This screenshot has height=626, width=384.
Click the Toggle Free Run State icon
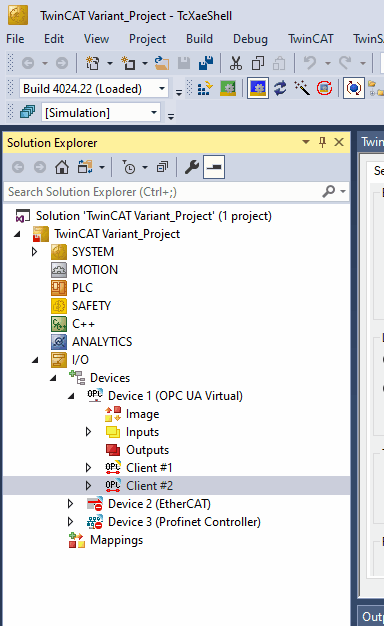[x=324, y=88]
